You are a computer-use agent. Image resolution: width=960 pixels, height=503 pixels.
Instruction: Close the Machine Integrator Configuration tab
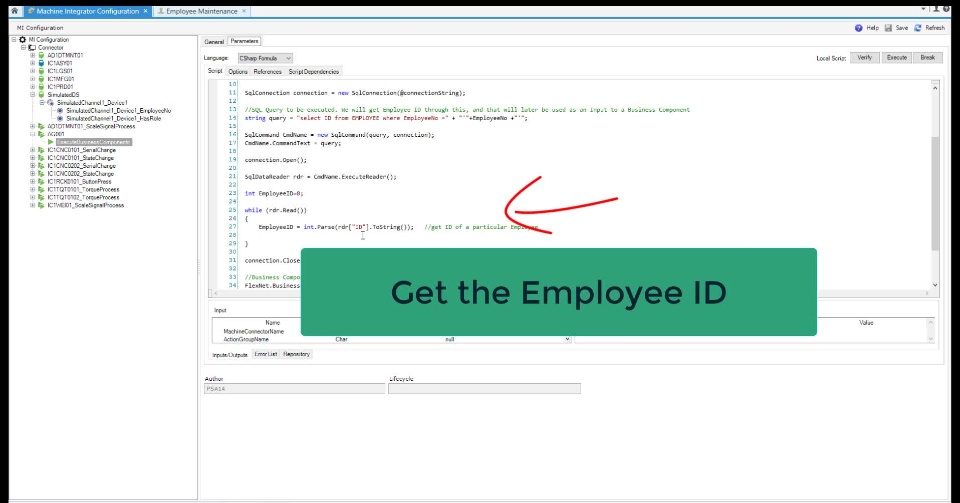coord(146,11)
